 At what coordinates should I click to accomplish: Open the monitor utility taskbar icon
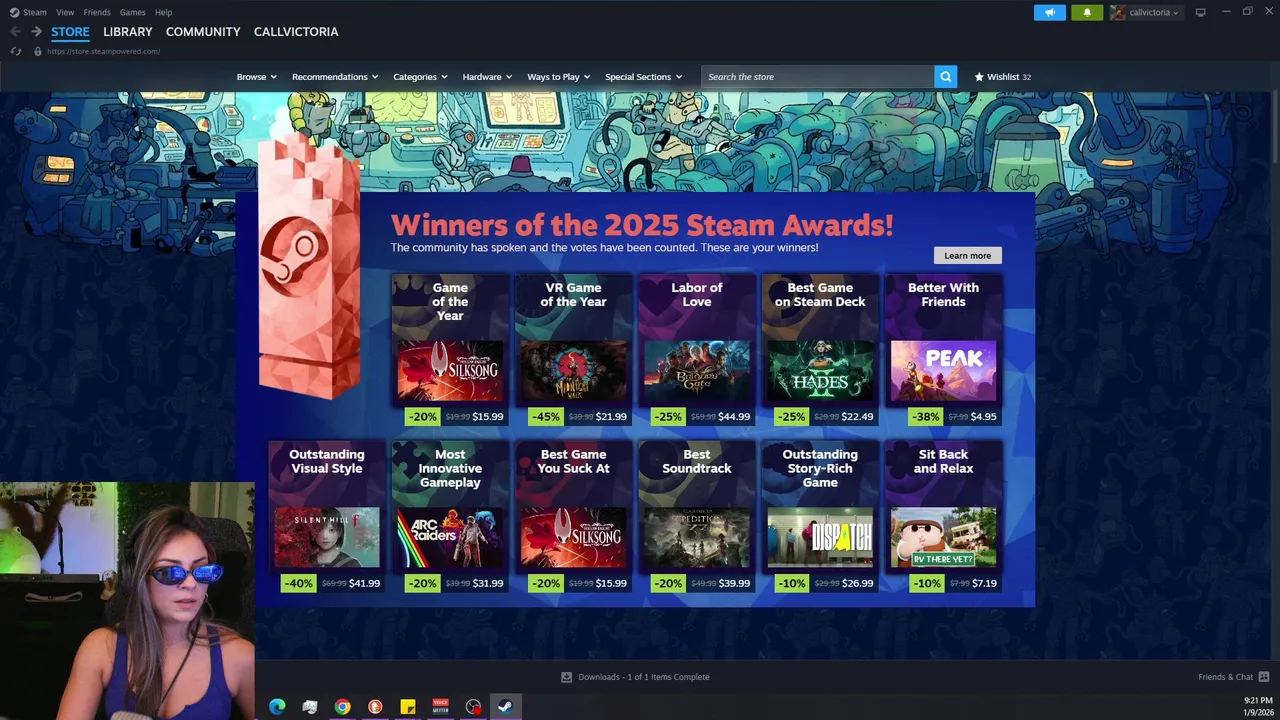pyautogui.click(x=310, y=707)
